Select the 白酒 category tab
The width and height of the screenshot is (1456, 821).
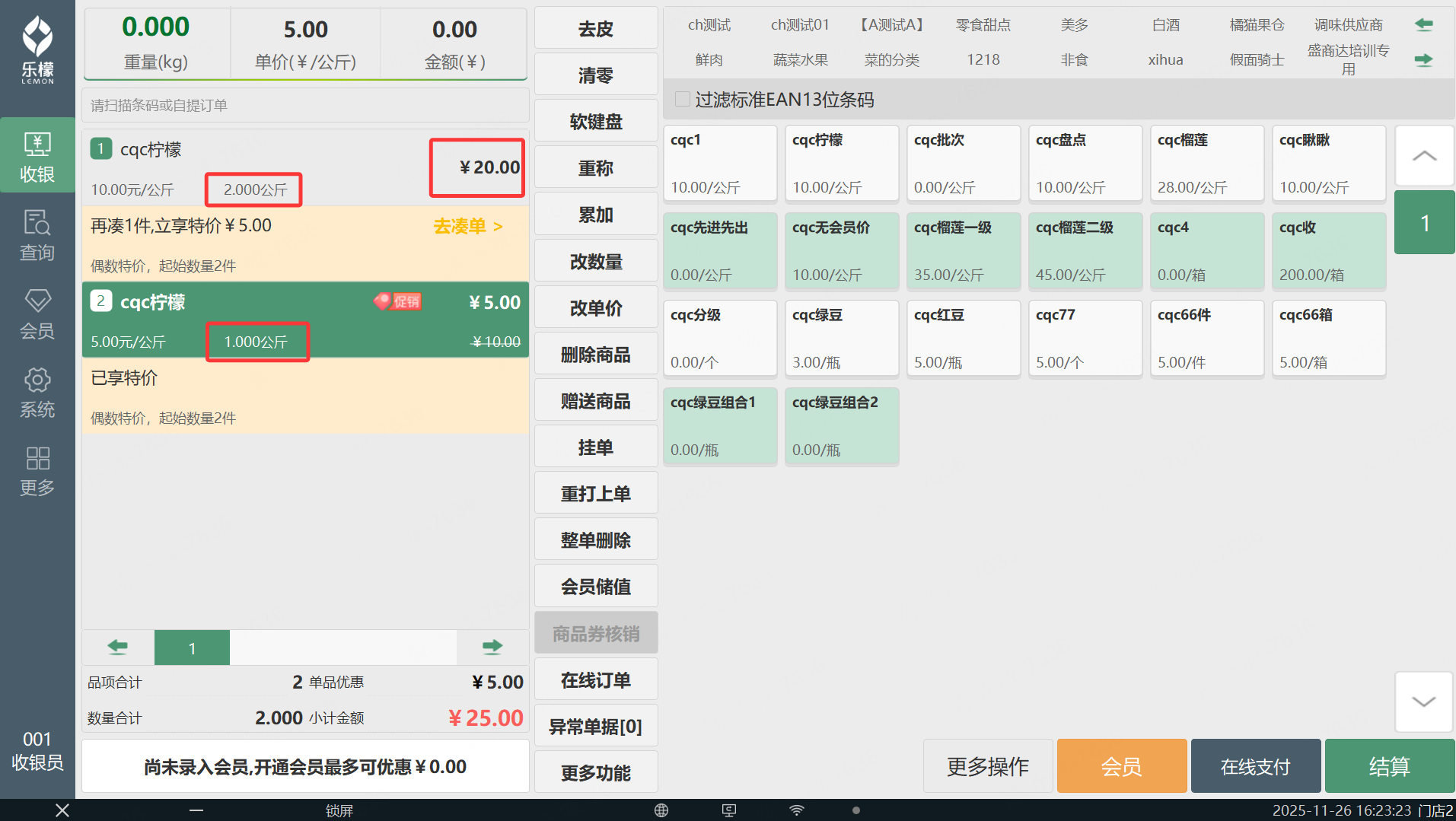1166,25
